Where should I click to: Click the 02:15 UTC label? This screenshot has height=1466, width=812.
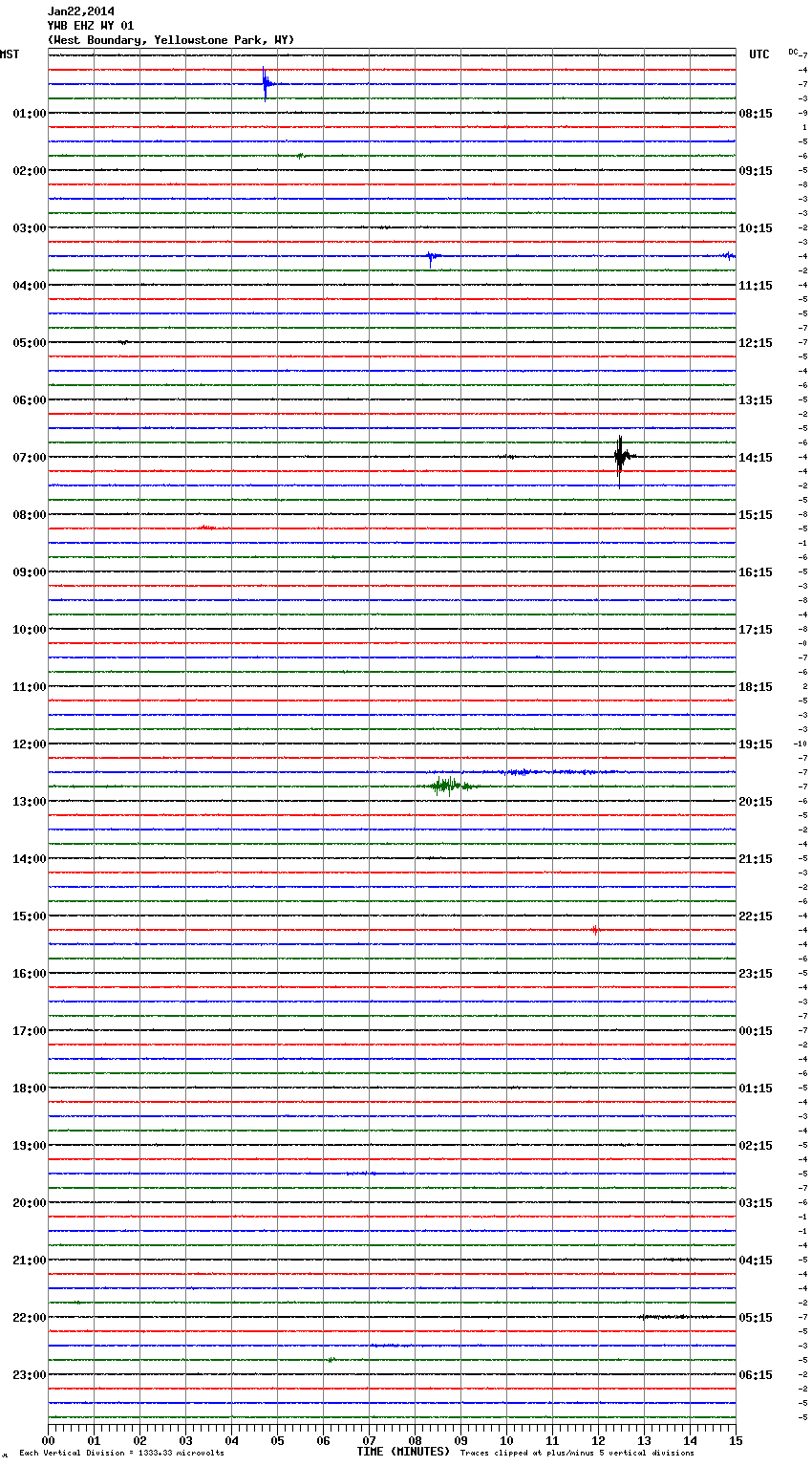[756, 1146]
